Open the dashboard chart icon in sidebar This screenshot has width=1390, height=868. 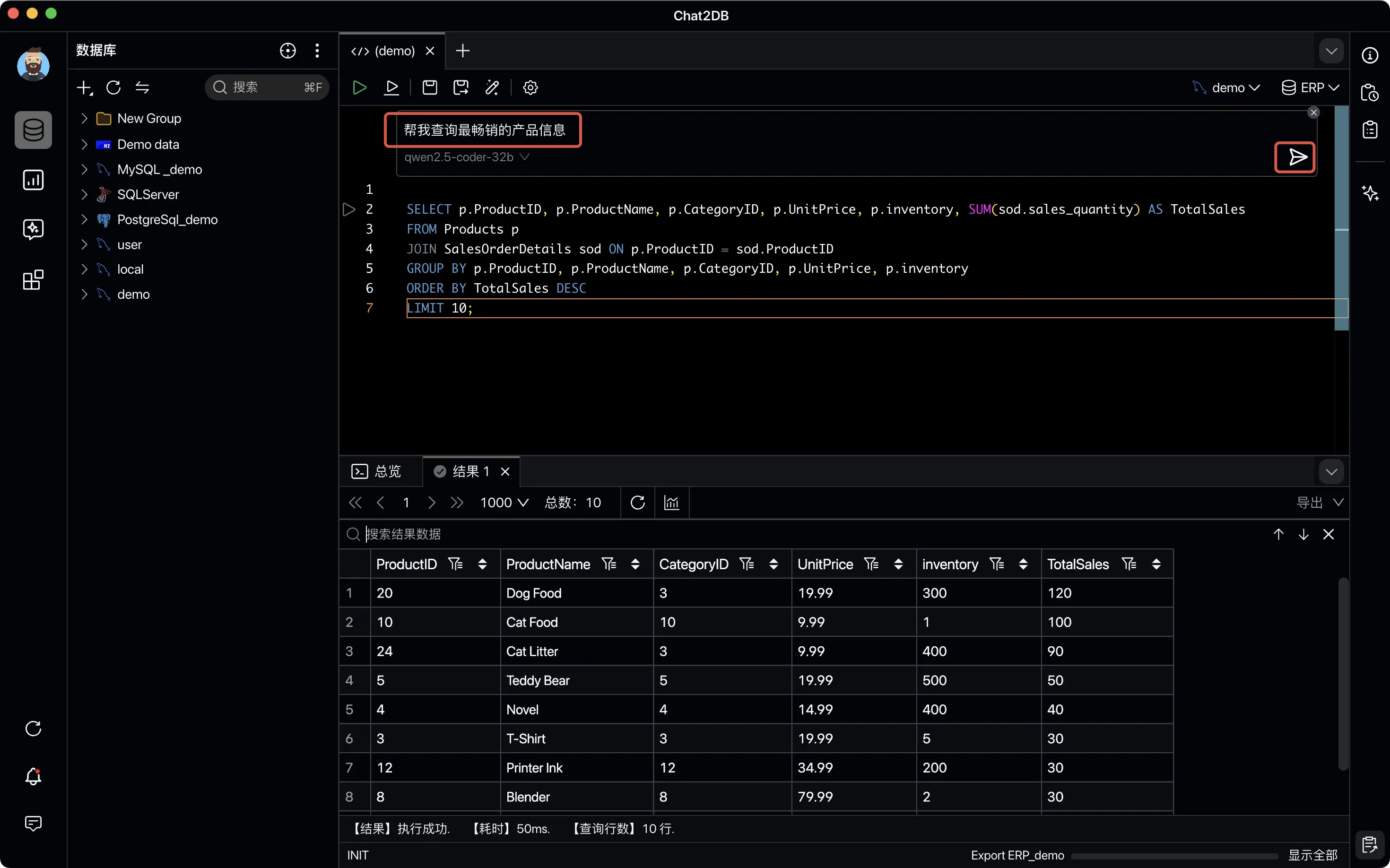[x=33, y=180]
